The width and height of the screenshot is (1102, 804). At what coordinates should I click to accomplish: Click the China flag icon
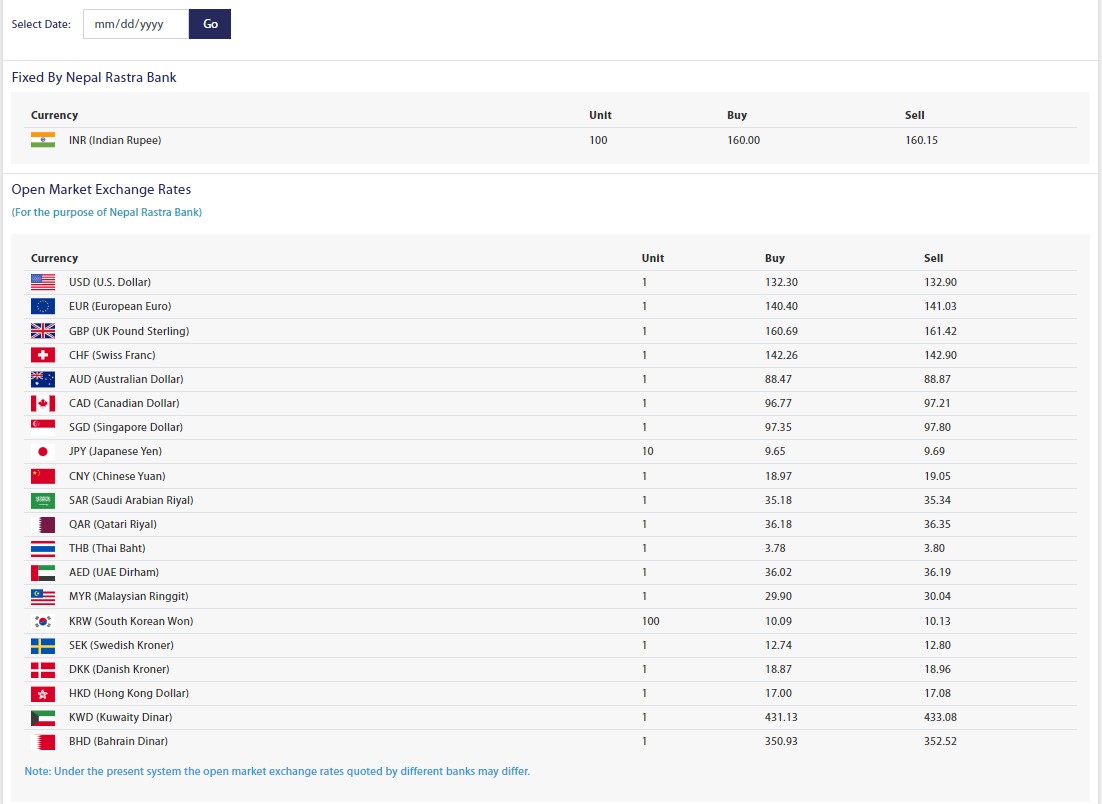pos(43,476)
